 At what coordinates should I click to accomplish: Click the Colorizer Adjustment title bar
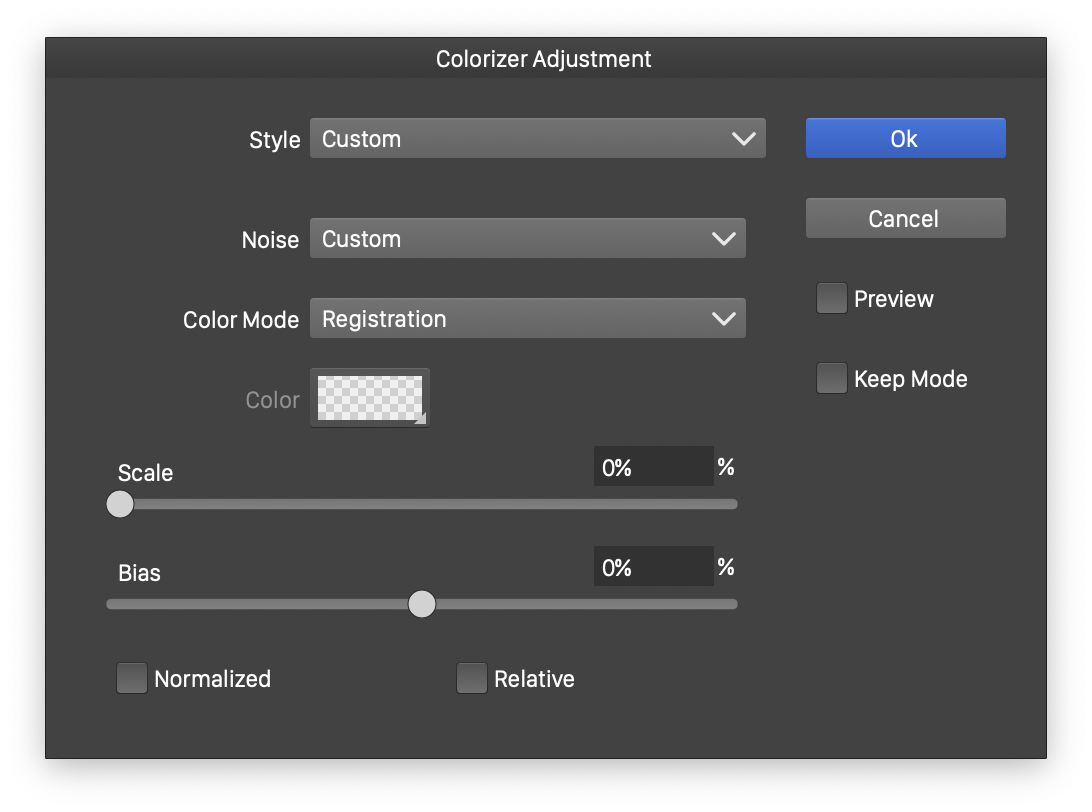(x=544, y=59)
